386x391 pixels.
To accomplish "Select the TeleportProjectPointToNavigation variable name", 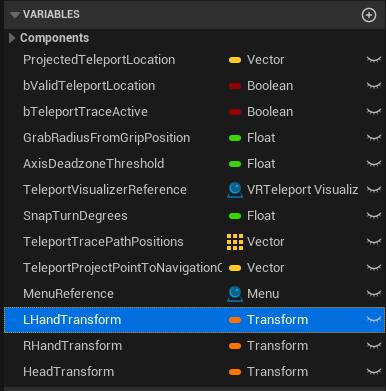I will click(122, 268).
